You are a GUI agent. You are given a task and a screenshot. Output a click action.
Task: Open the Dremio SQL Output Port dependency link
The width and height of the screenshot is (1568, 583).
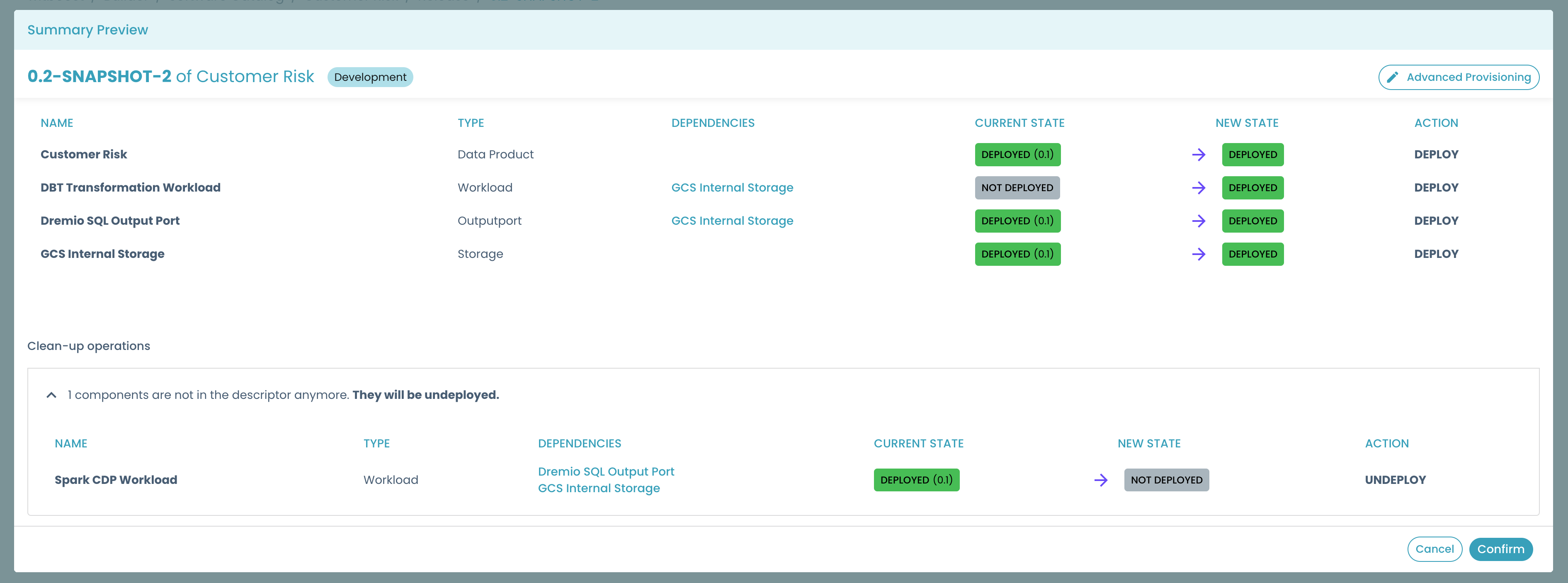606,471
